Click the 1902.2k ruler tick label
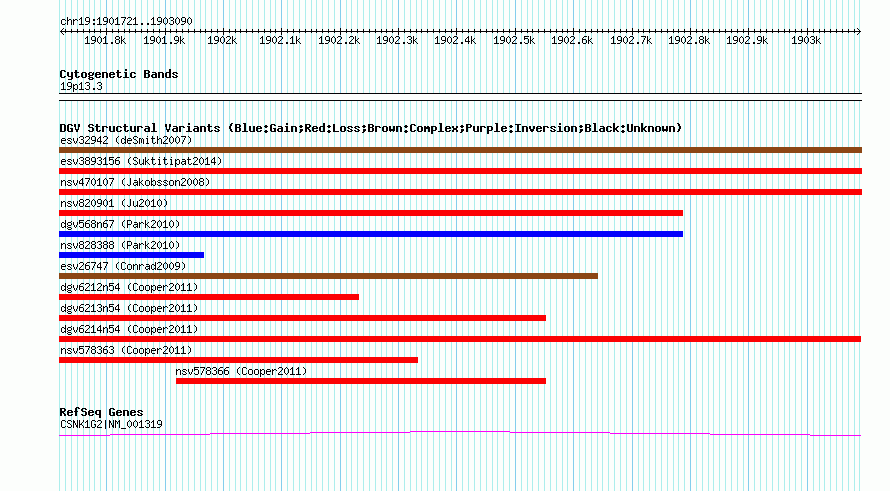 pos(339,40)
